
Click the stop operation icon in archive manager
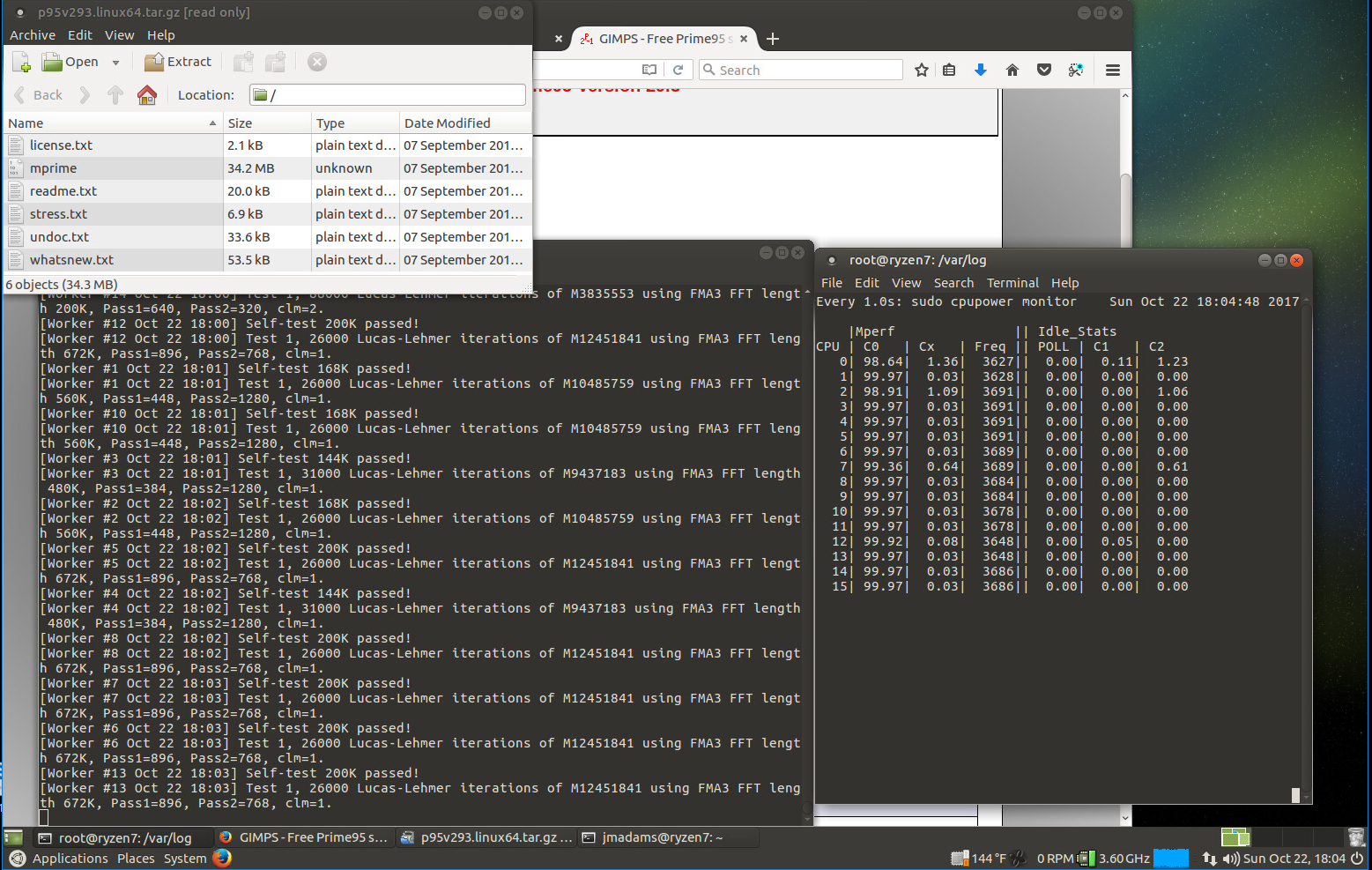(x=317, y=62)
